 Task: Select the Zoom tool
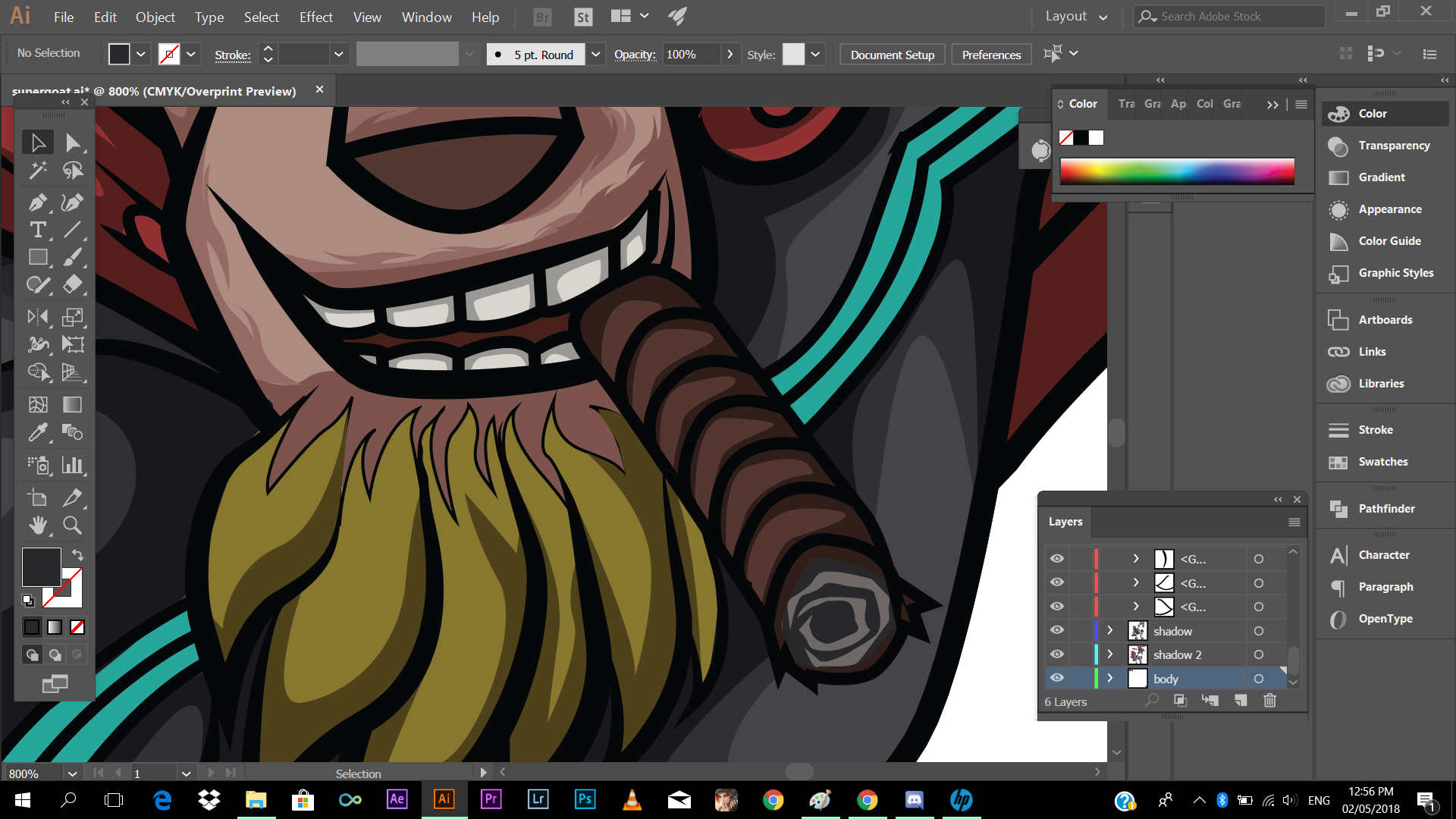[72, 526]
